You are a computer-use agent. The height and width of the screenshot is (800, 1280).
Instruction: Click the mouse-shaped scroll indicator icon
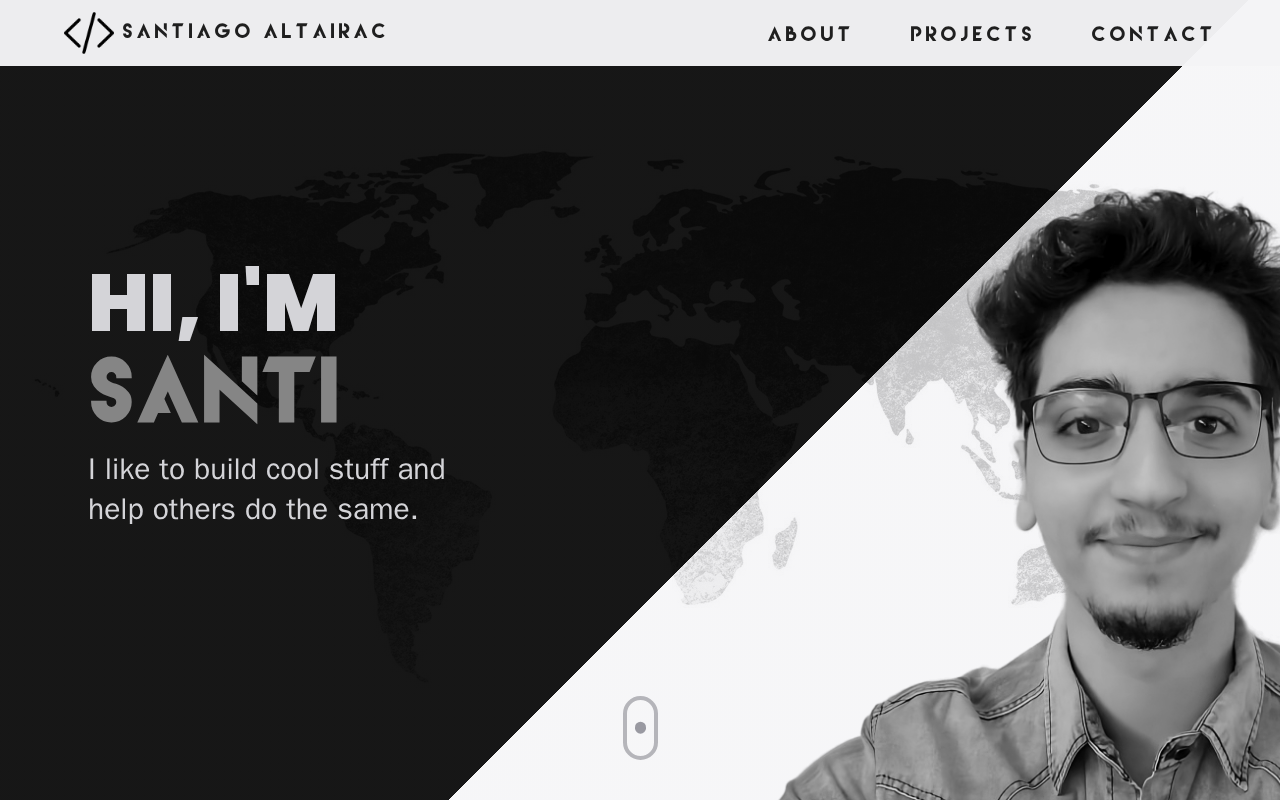(x=640, y=728)
